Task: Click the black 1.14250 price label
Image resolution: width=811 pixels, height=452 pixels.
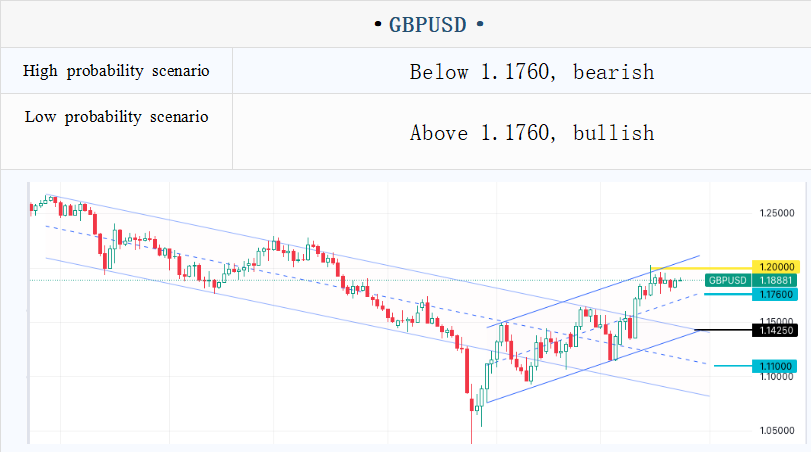Action: (x=775, y=330)
